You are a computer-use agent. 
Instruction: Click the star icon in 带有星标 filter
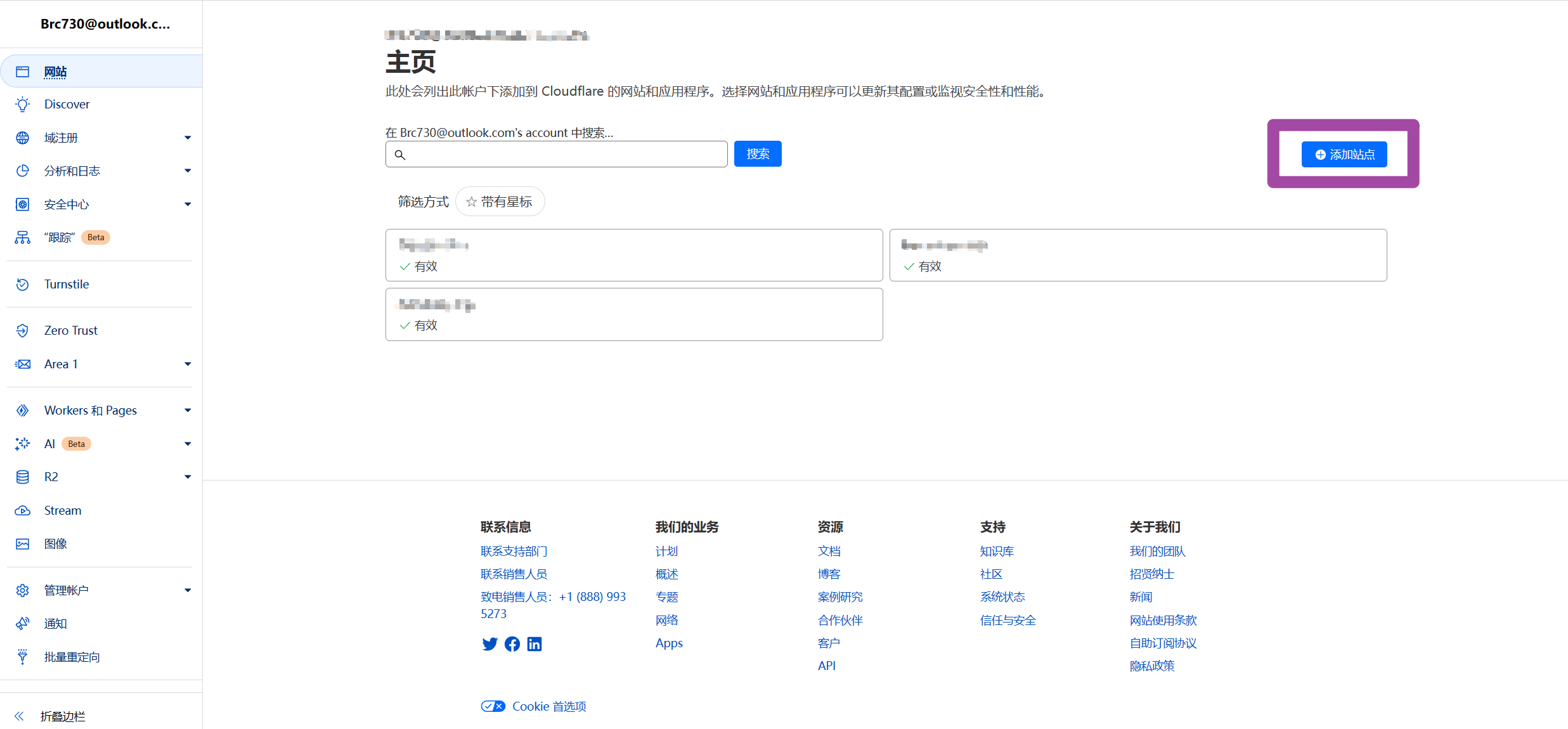pos(471,202)
